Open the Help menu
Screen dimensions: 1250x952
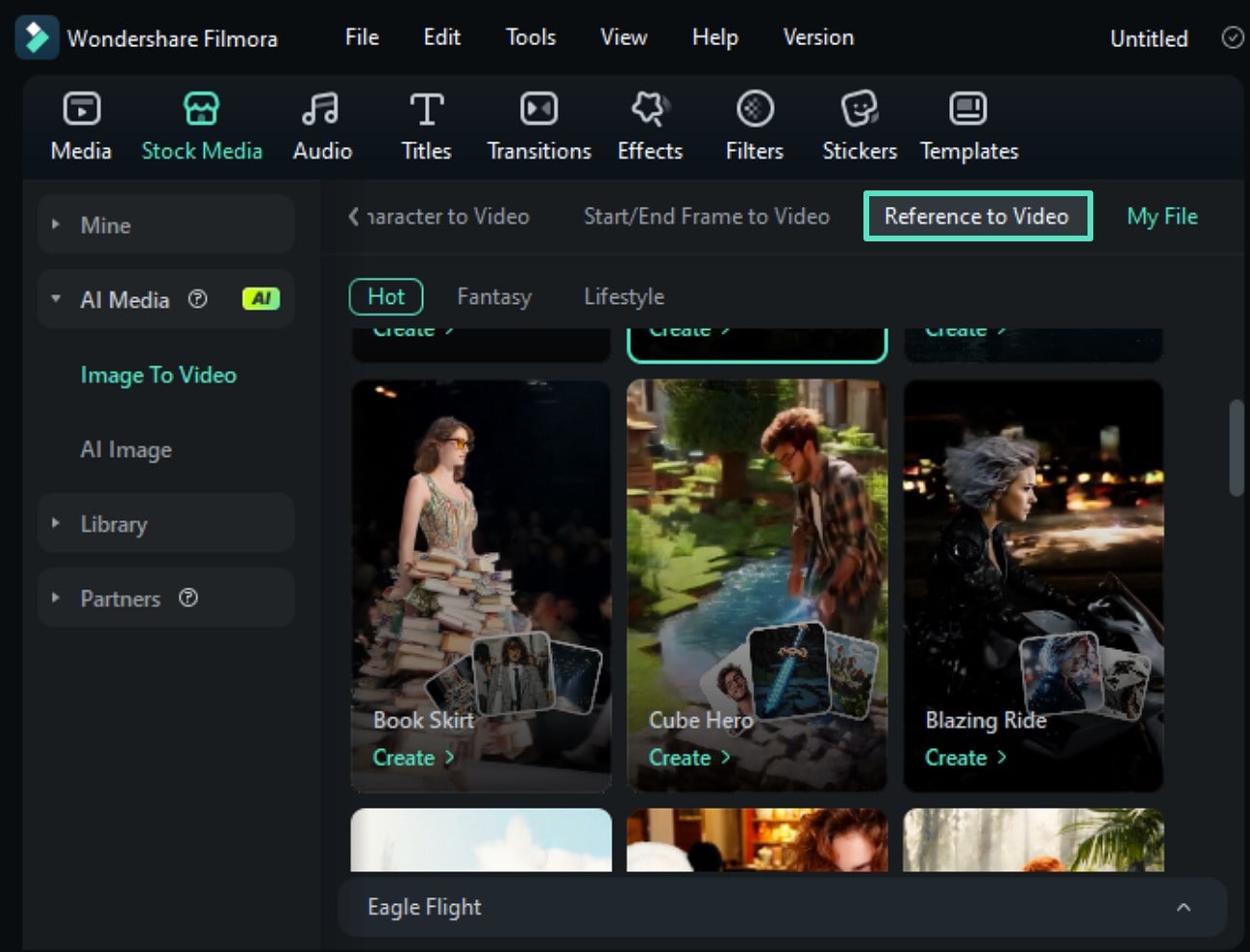714,38
